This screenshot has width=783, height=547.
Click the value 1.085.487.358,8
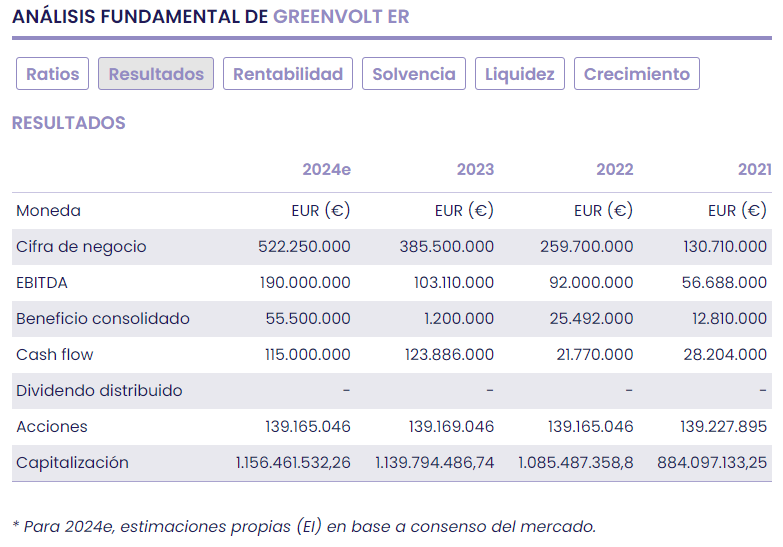[x=576, y=463]
